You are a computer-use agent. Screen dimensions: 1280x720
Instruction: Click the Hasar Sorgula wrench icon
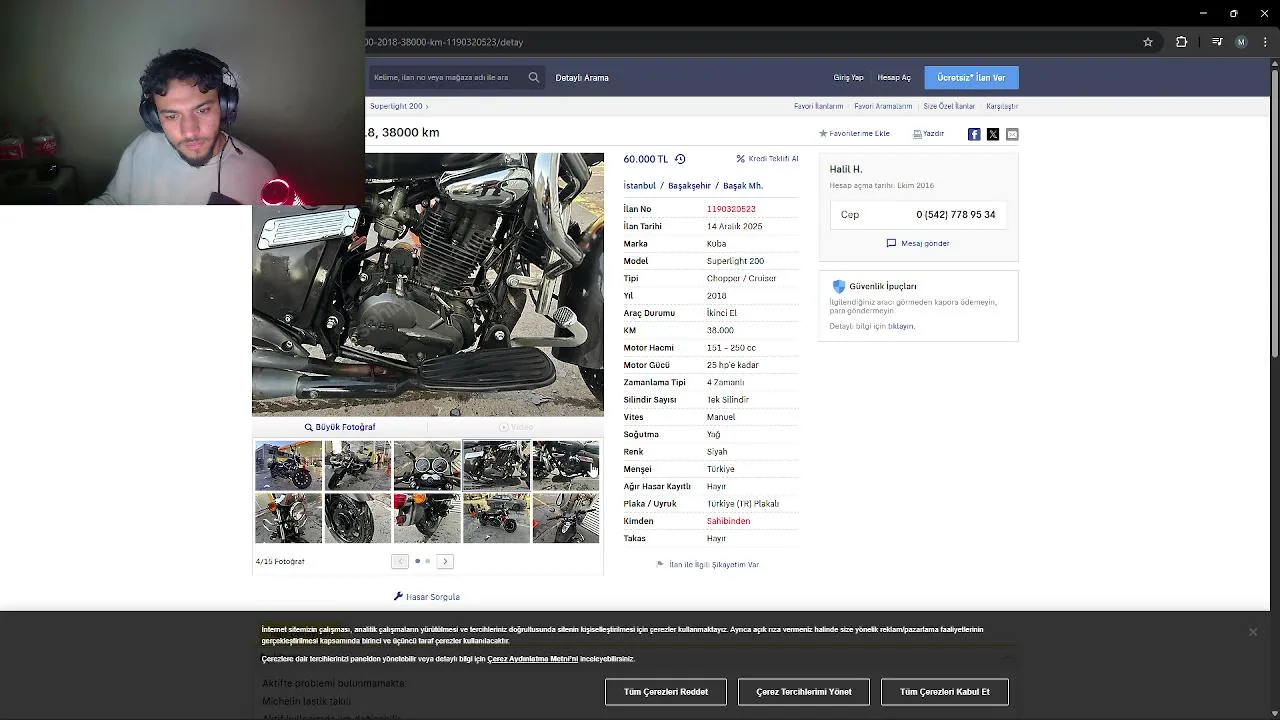[x=398, y=596]
